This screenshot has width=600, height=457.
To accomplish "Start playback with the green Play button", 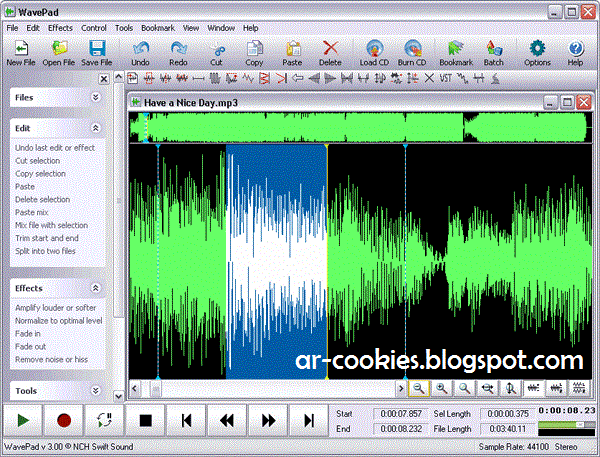I will (23, 420).
